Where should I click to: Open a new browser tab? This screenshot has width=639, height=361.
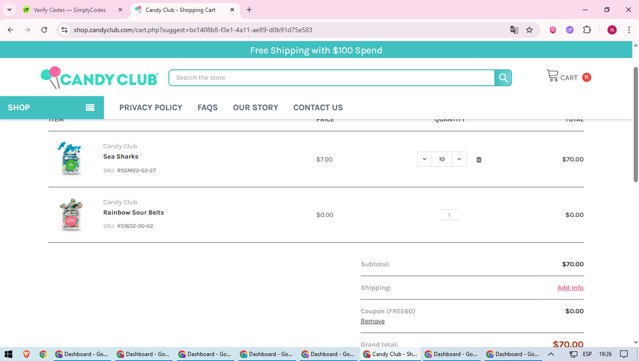click(x=249, y=10)
